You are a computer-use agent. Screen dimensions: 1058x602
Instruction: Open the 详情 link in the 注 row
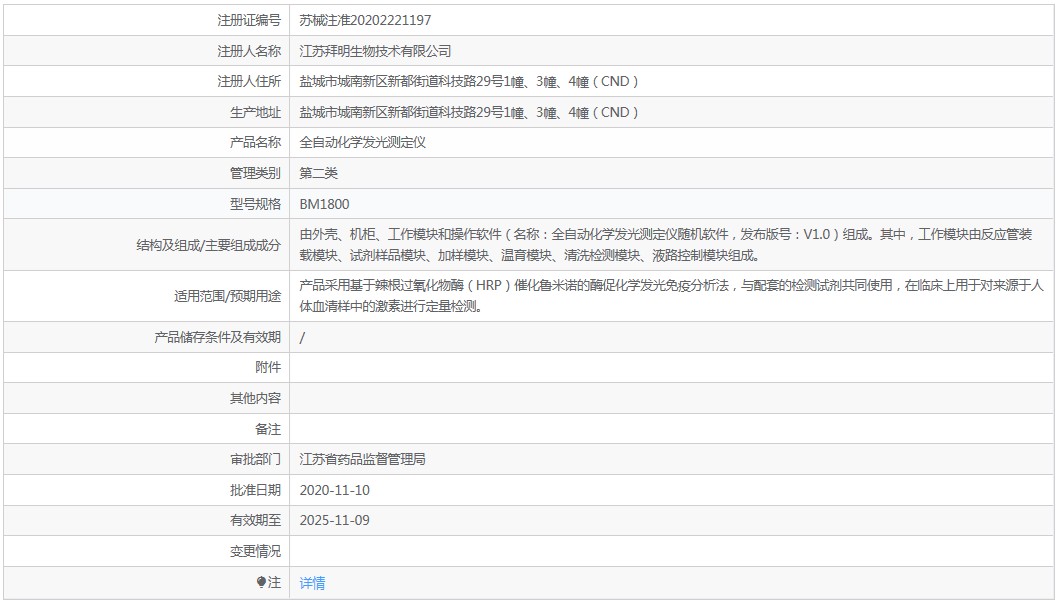pyautogui.click(x=312, y=582)
